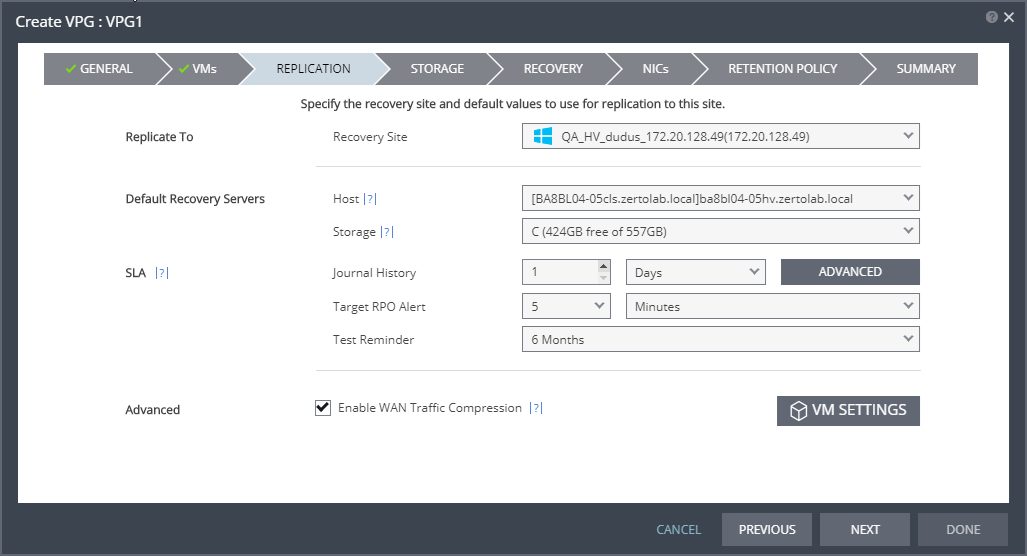Open the Journal History Days unit dropdown
The width and height of the screenshot is (1027, 556).
click(696, 272)
